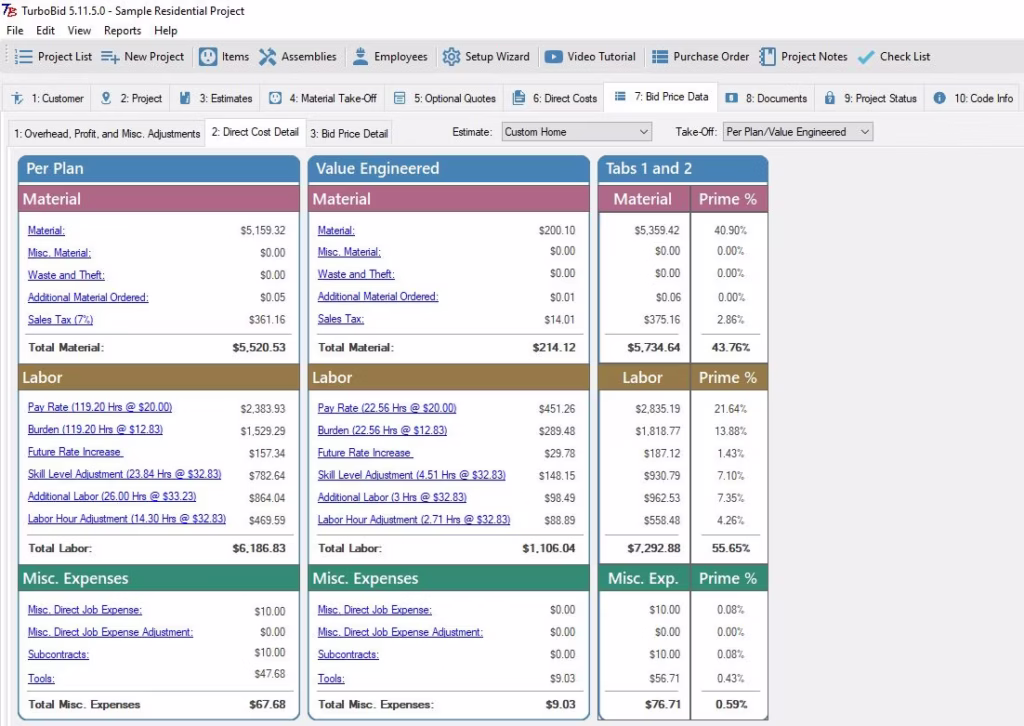The height and width of the screenshot is (726, 1024).
Task: Open the Reports menu
Action: coord(122,31)
